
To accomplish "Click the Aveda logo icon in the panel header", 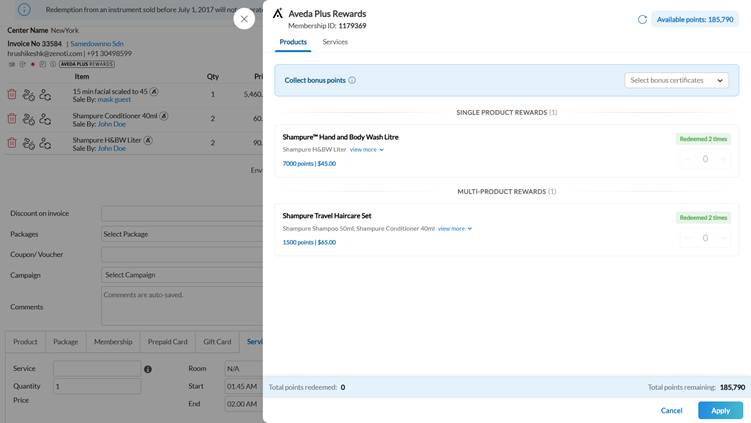I will [x=278, y=14].
